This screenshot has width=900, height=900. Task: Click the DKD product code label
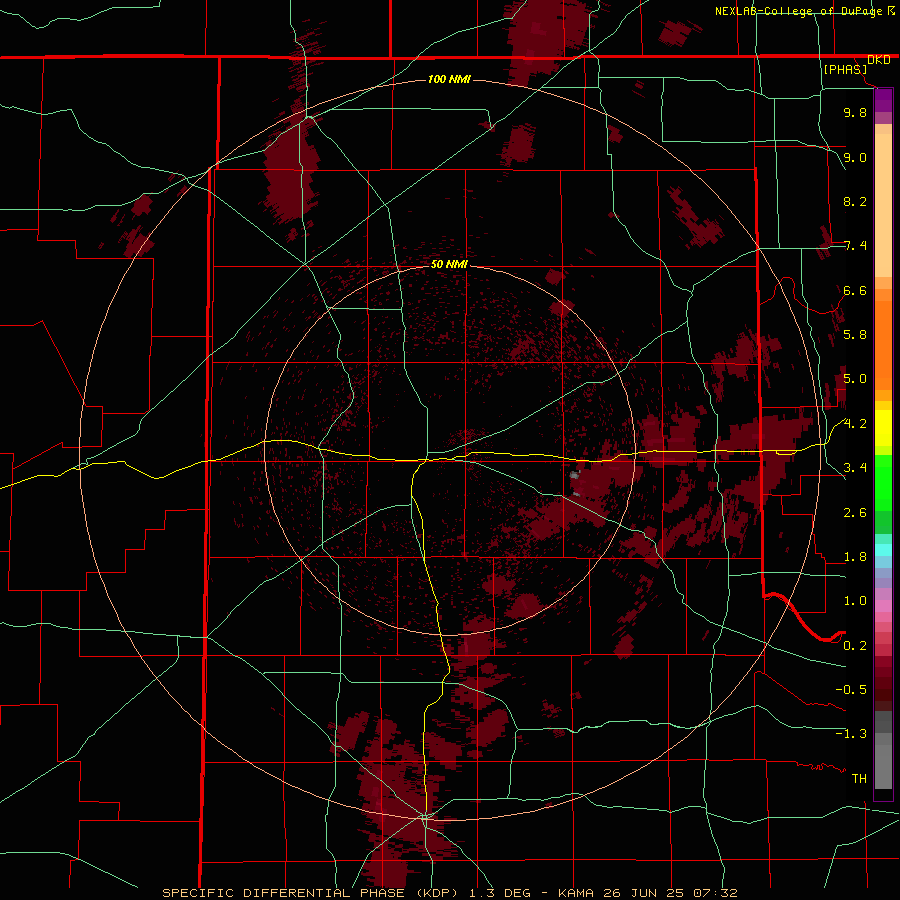coord(878,60)
